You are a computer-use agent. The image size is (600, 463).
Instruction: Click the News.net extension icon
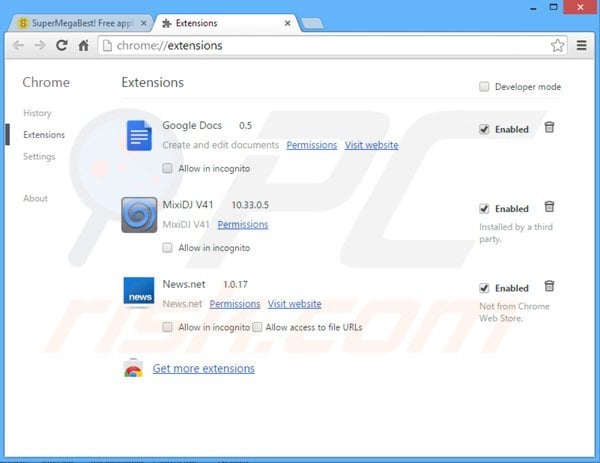(x=139, y=292)
